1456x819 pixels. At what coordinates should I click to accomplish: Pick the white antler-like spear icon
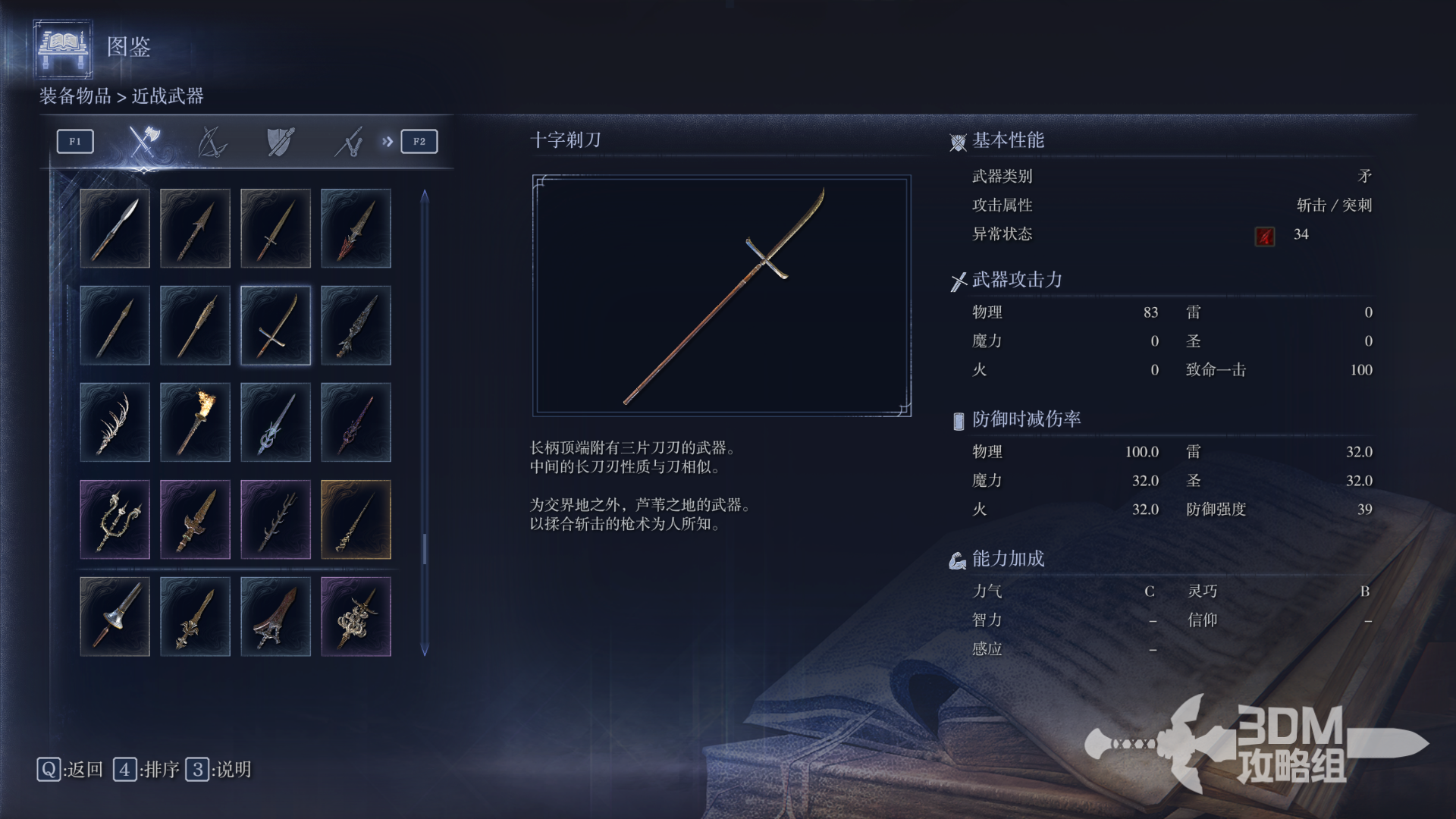pos(115,422)
